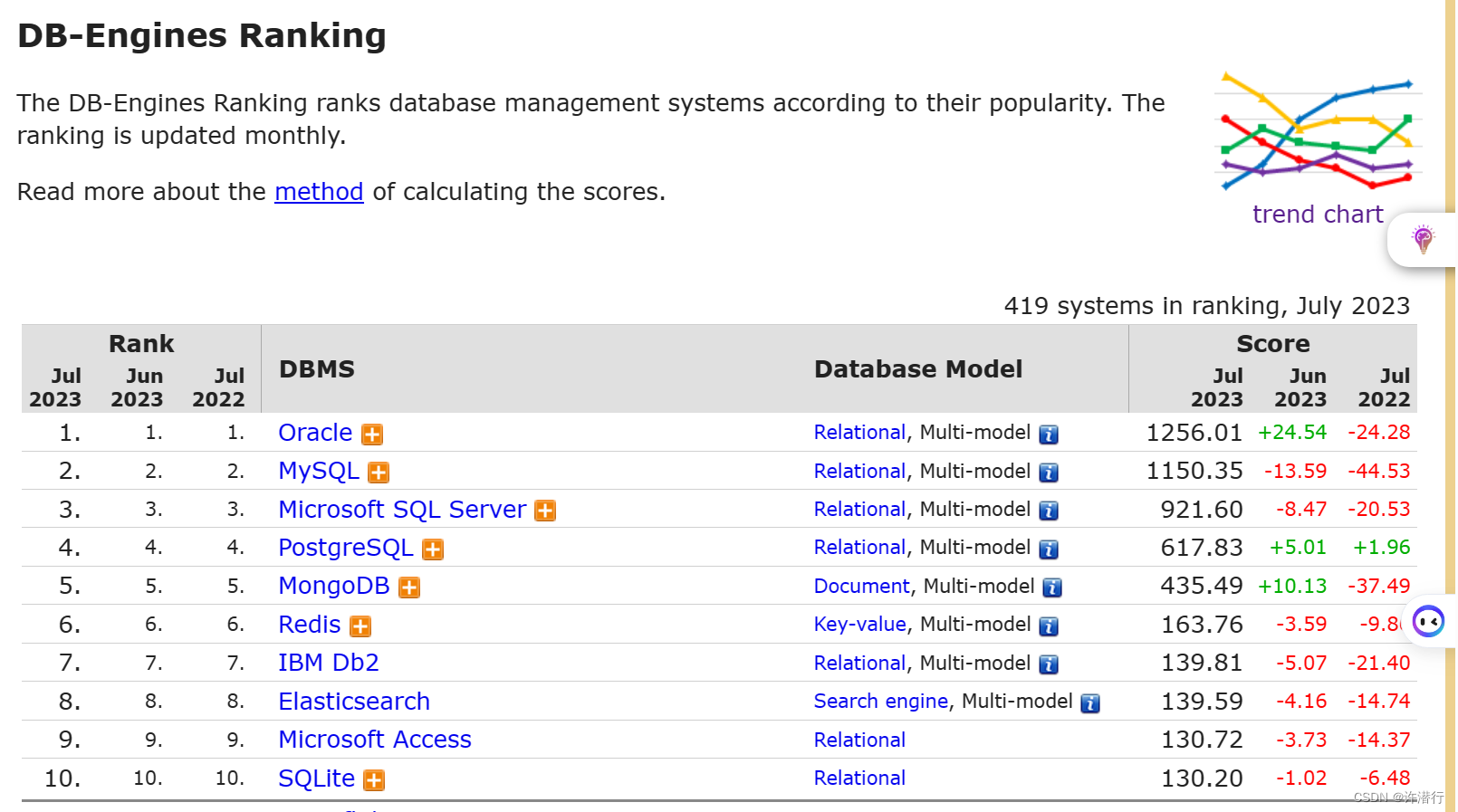Click the +24.54 score change value
Screen dimensions: 1458x812
pyautogui.click(x=1292, y=433)
